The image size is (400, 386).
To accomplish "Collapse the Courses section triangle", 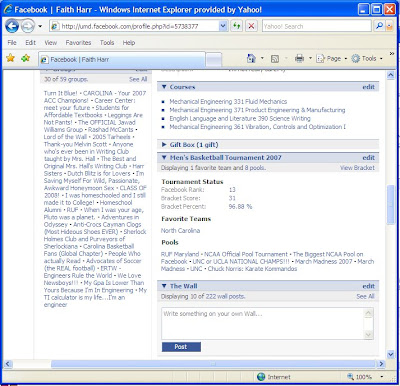I will pyautogui.click(x=164, y=87).
